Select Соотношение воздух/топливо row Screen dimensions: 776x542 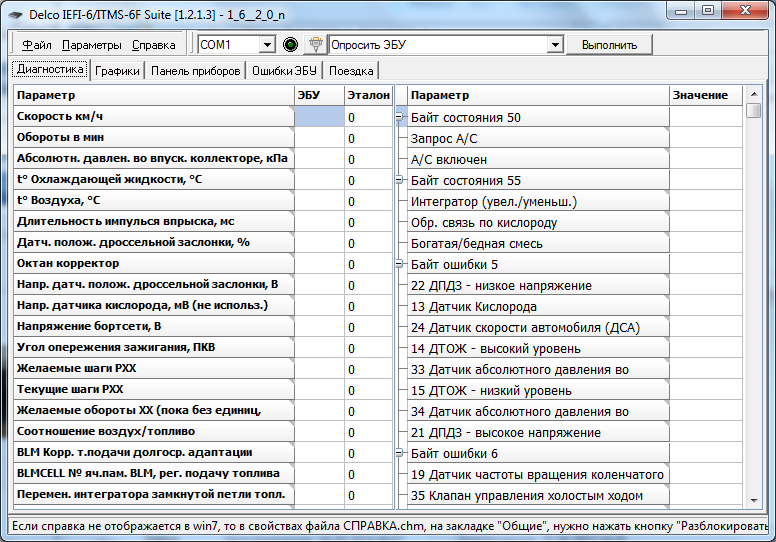click(x=154, y=432)
